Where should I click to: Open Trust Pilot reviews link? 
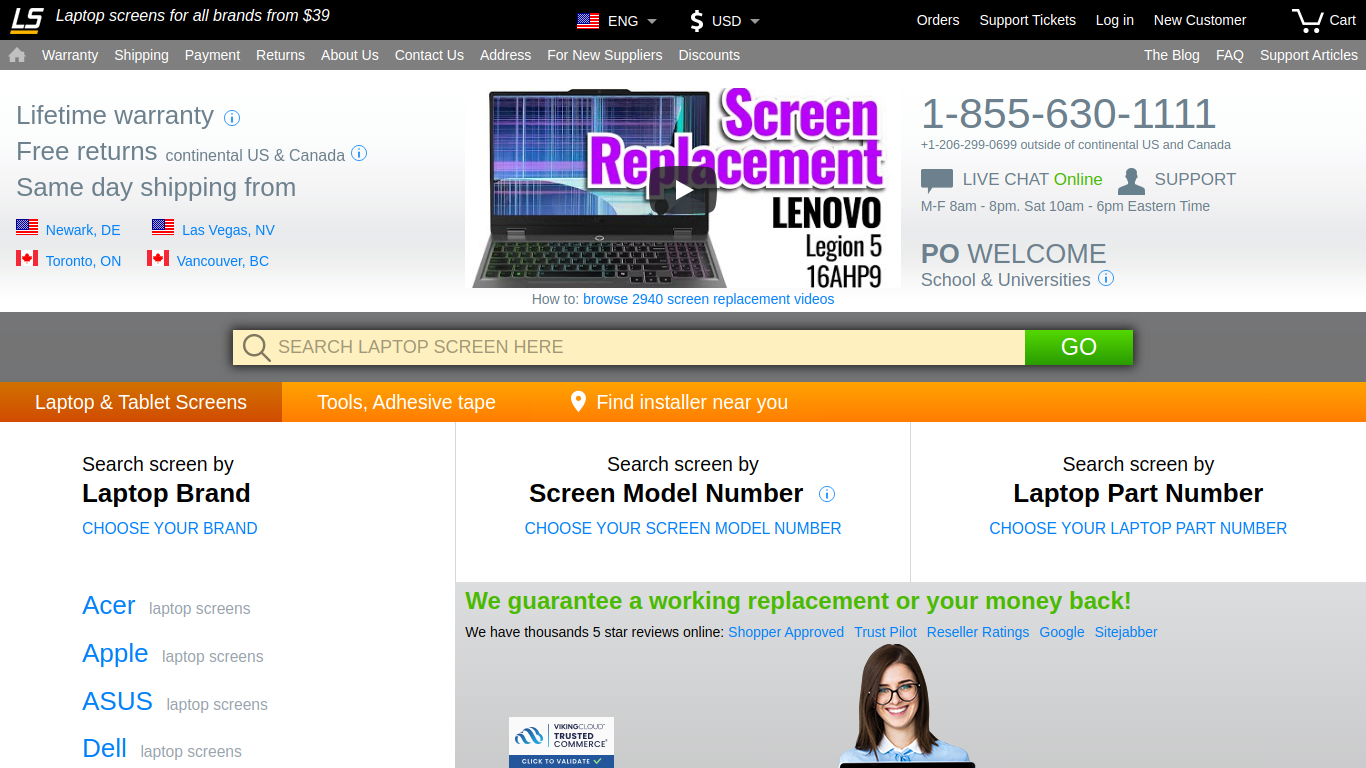[885, 632]
